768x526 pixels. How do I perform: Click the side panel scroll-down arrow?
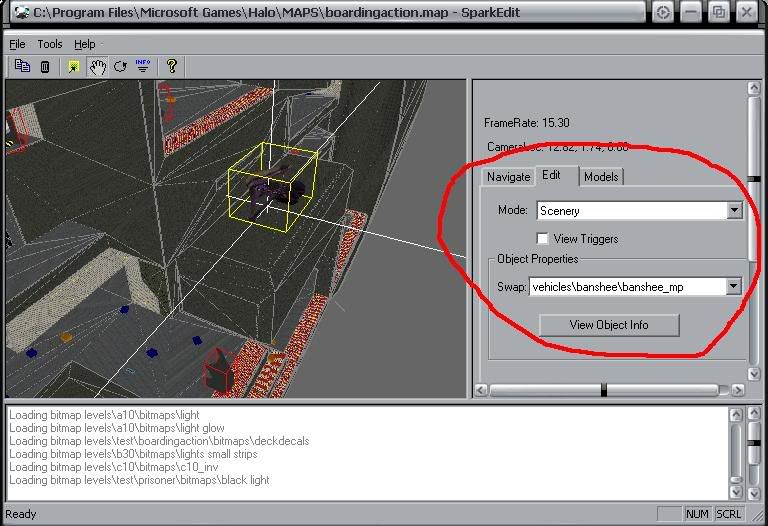coord(754,374)
